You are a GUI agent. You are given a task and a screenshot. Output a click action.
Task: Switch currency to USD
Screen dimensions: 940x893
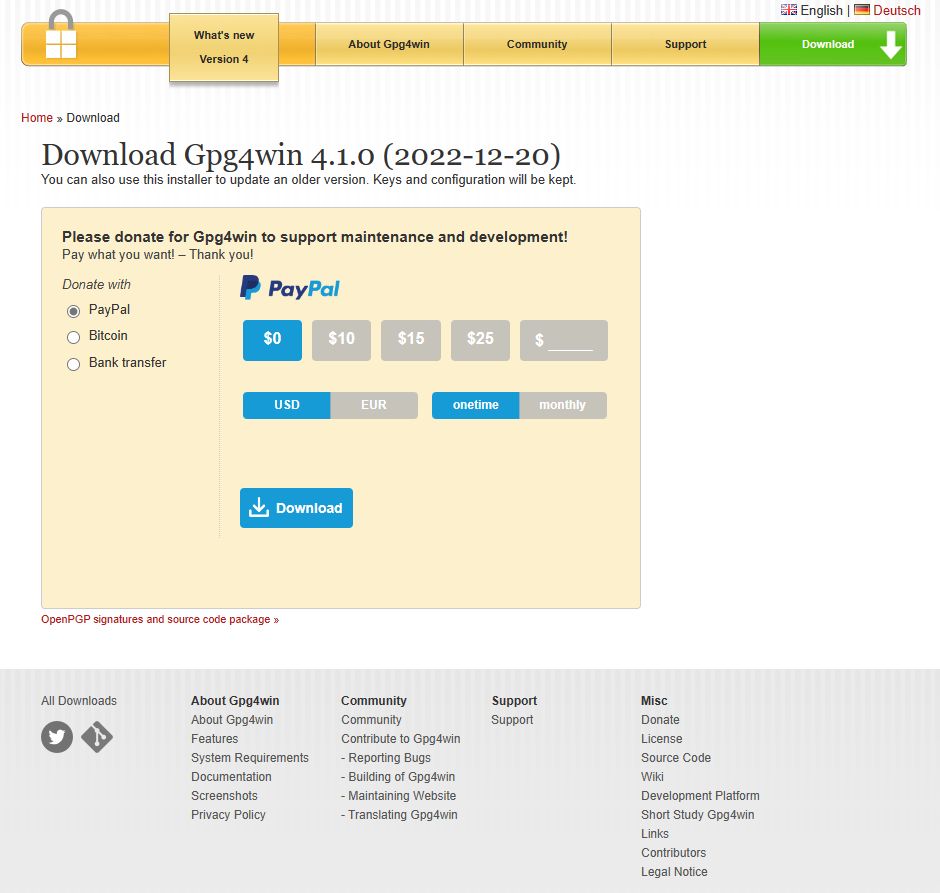click(x=287, y=405)
